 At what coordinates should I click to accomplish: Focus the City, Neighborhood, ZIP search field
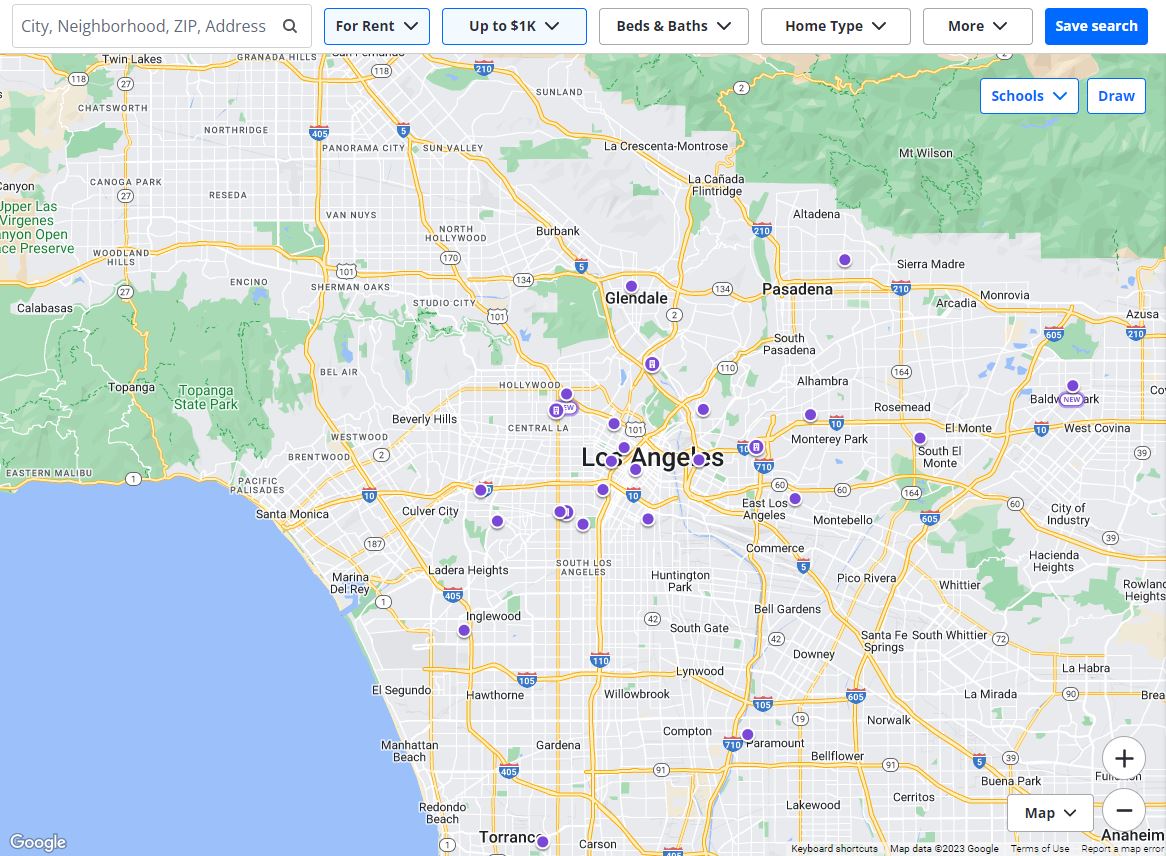pos(161,27)
